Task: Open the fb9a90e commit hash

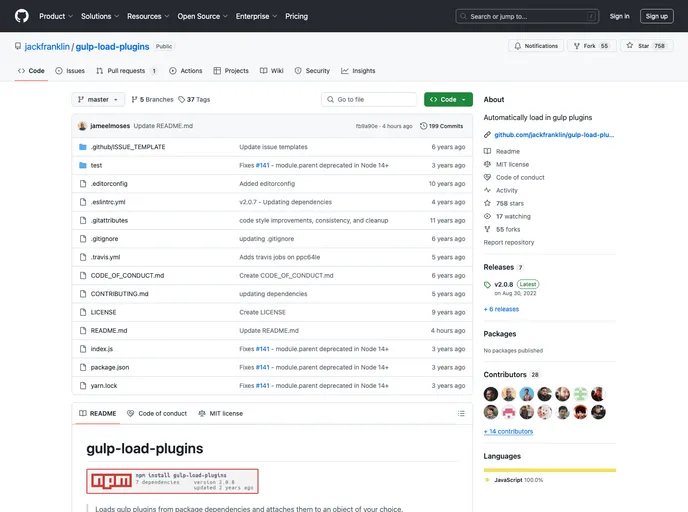Action: tap(366, 126)
